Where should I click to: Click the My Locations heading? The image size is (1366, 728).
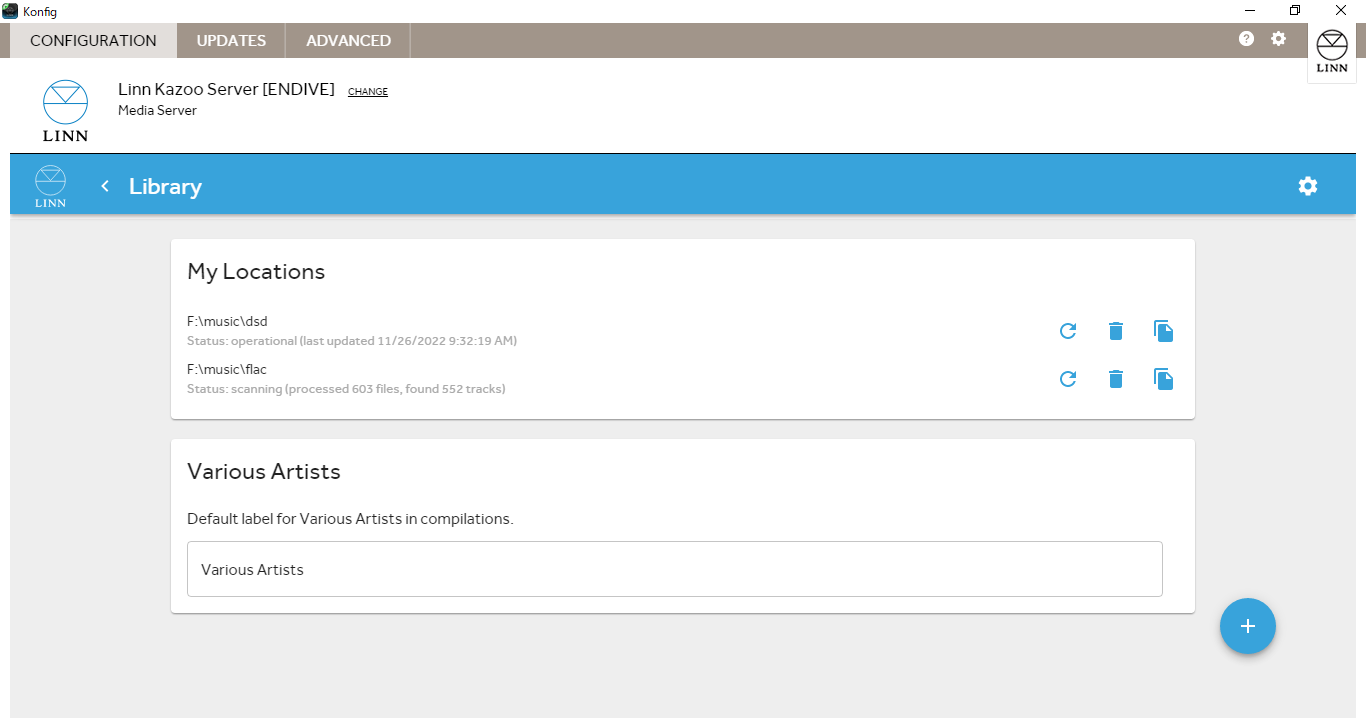pos(256,272)
